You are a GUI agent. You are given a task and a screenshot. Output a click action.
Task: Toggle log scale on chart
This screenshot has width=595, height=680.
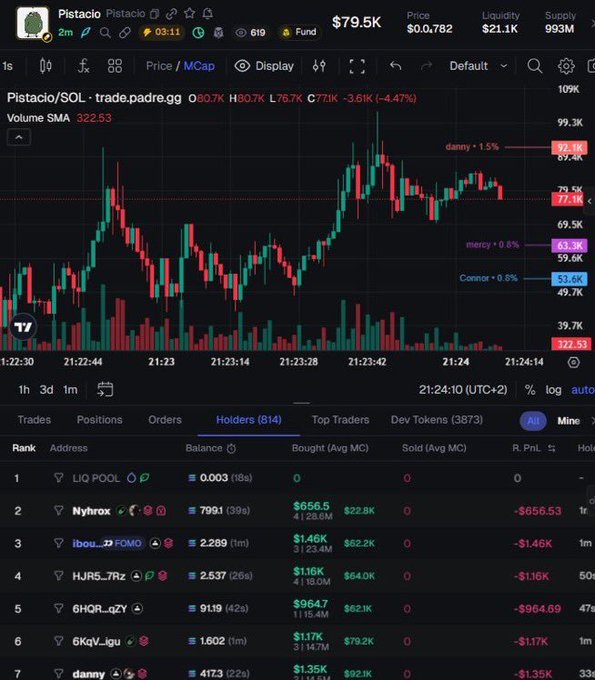(x=553, y=390)
